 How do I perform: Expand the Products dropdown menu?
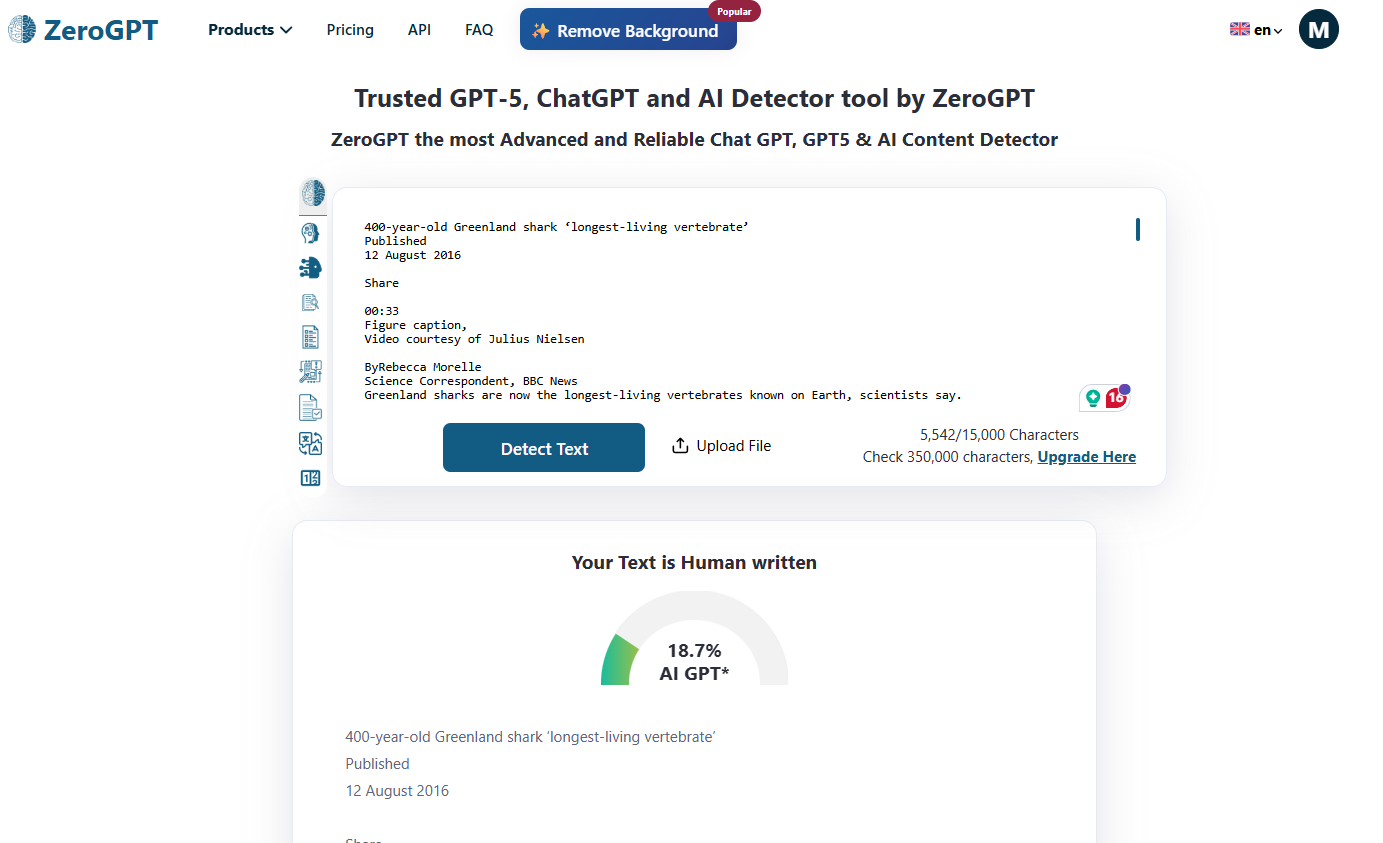tap(250, 30)
